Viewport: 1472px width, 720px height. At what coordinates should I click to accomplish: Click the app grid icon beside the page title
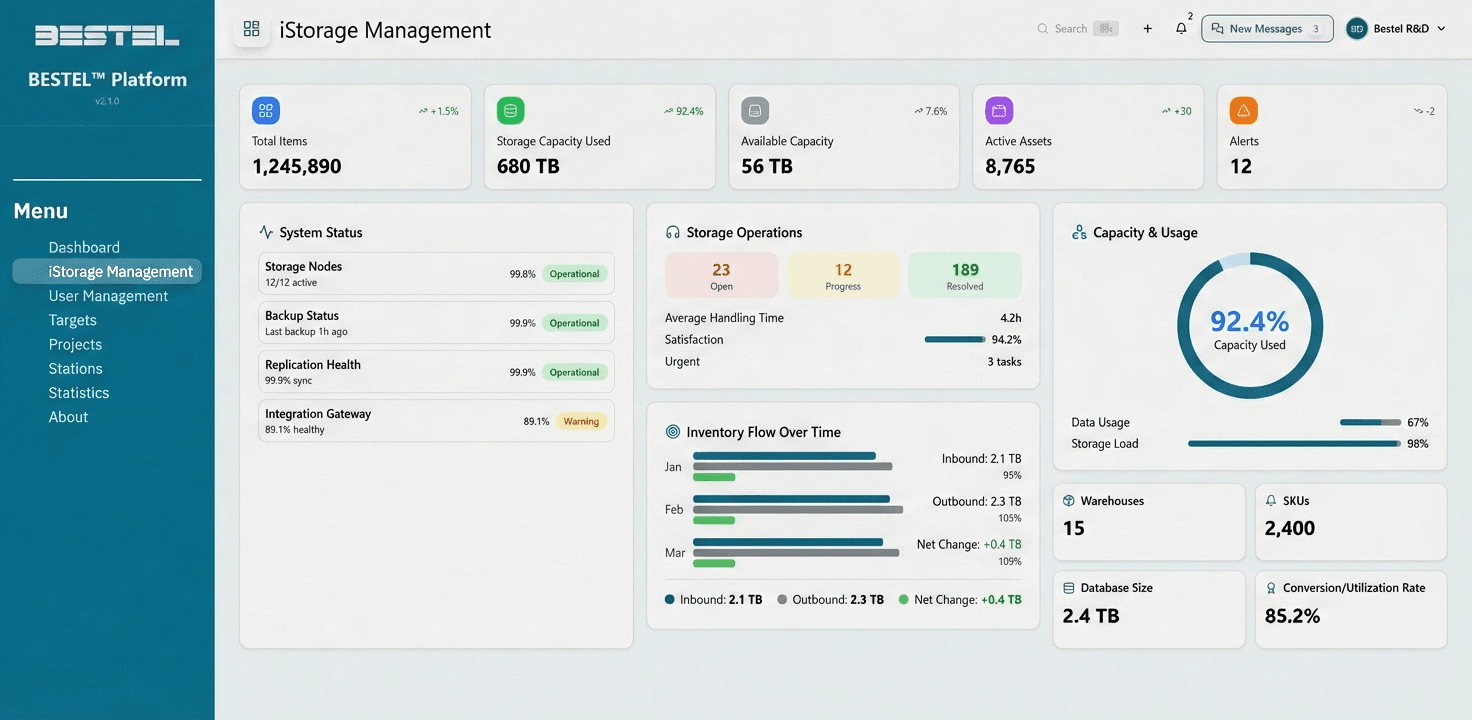tap(251, 29)
